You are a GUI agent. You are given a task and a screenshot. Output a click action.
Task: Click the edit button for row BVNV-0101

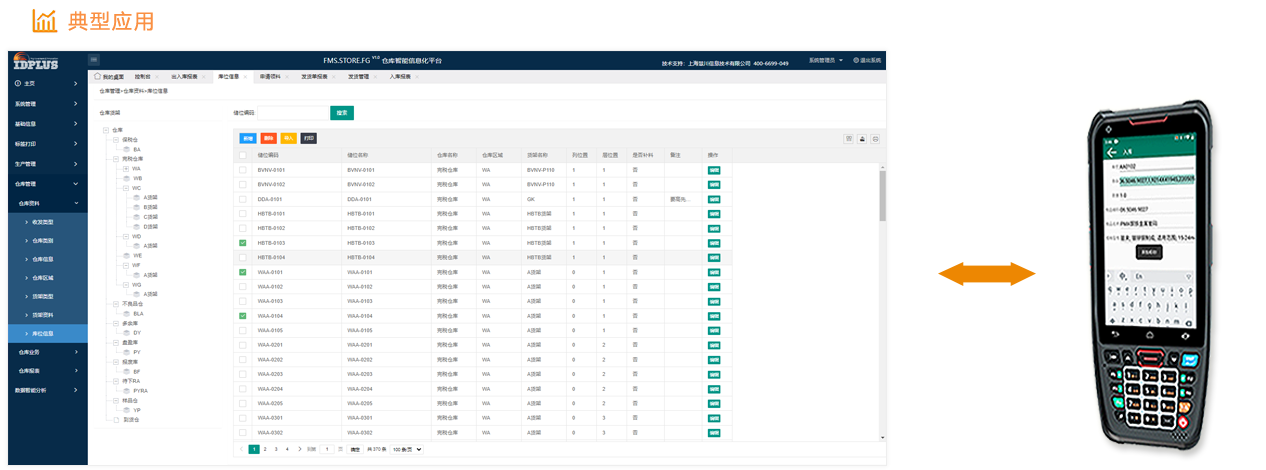pyautogui.click(x=714, y=170)
